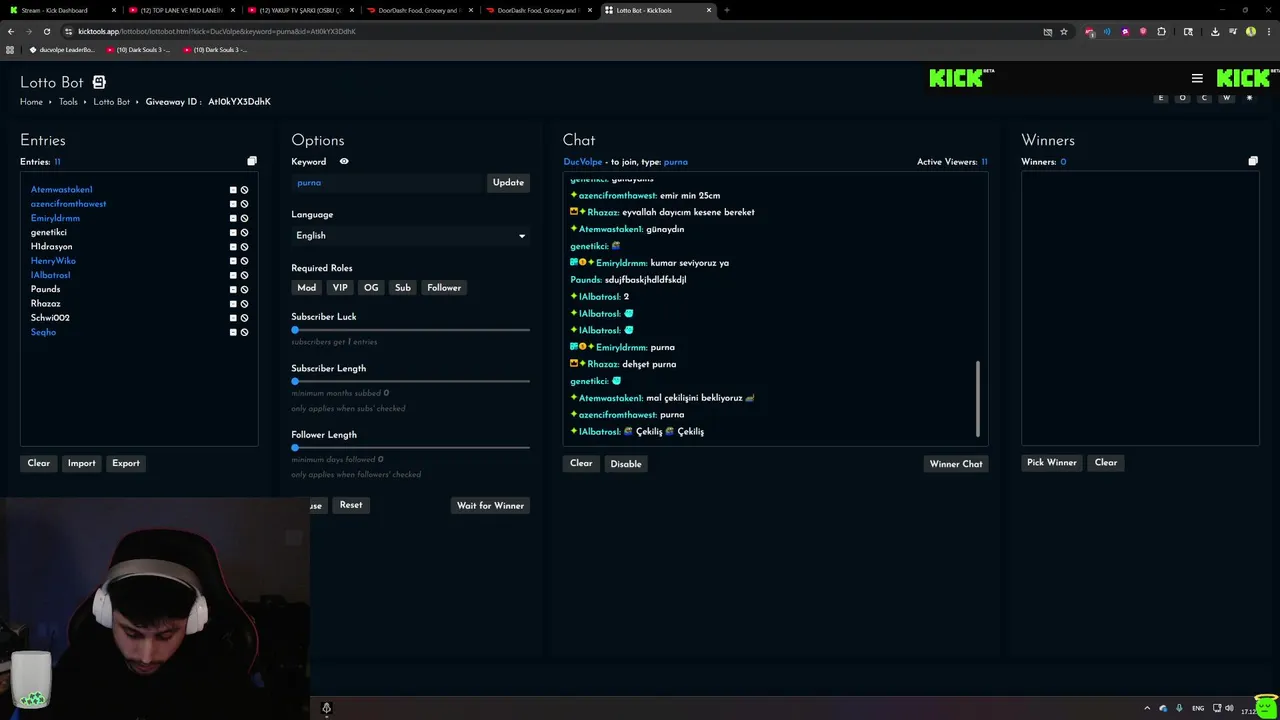Toggle the theme sun button under the header
1280x720 pixels.
[x=1249, y=98]
